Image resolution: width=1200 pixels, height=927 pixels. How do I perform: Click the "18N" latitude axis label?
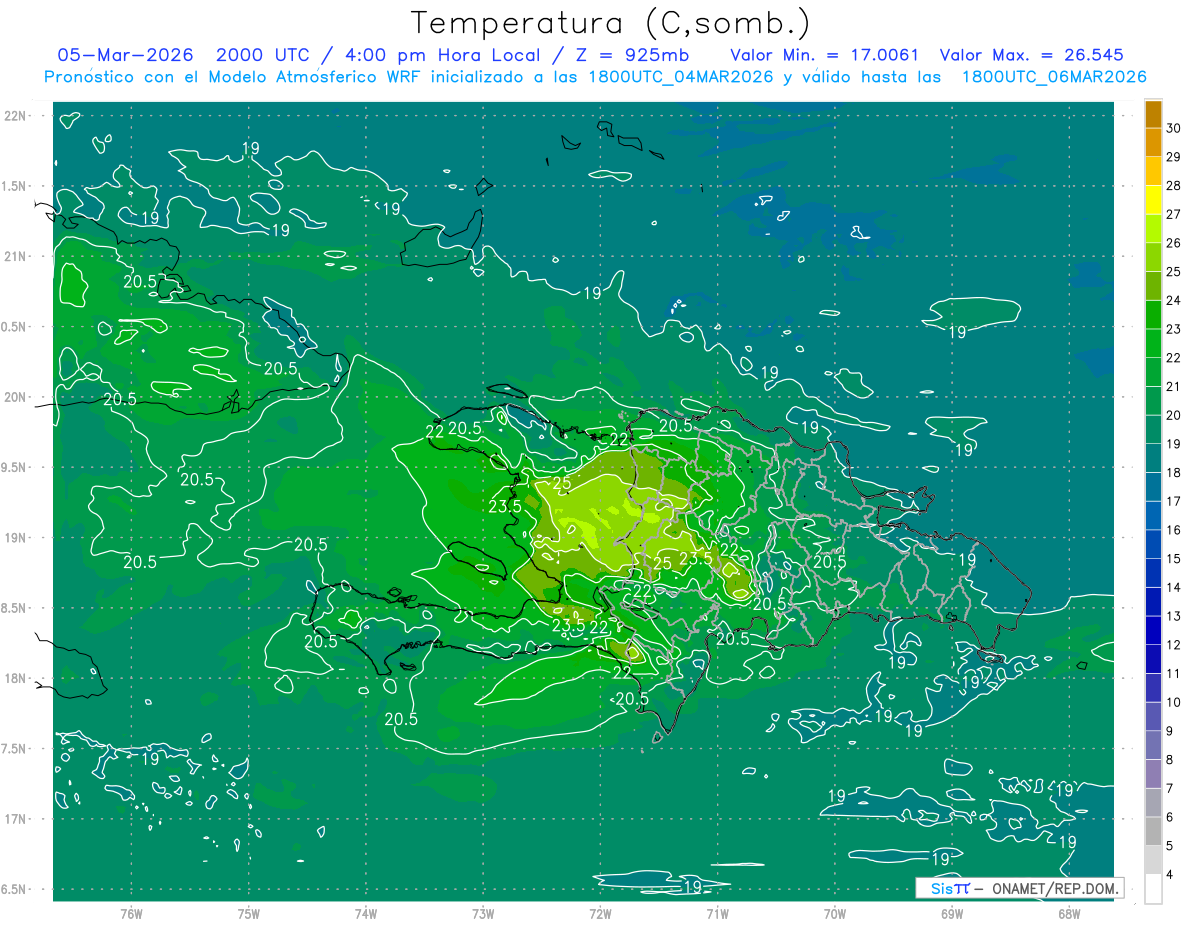16,678
